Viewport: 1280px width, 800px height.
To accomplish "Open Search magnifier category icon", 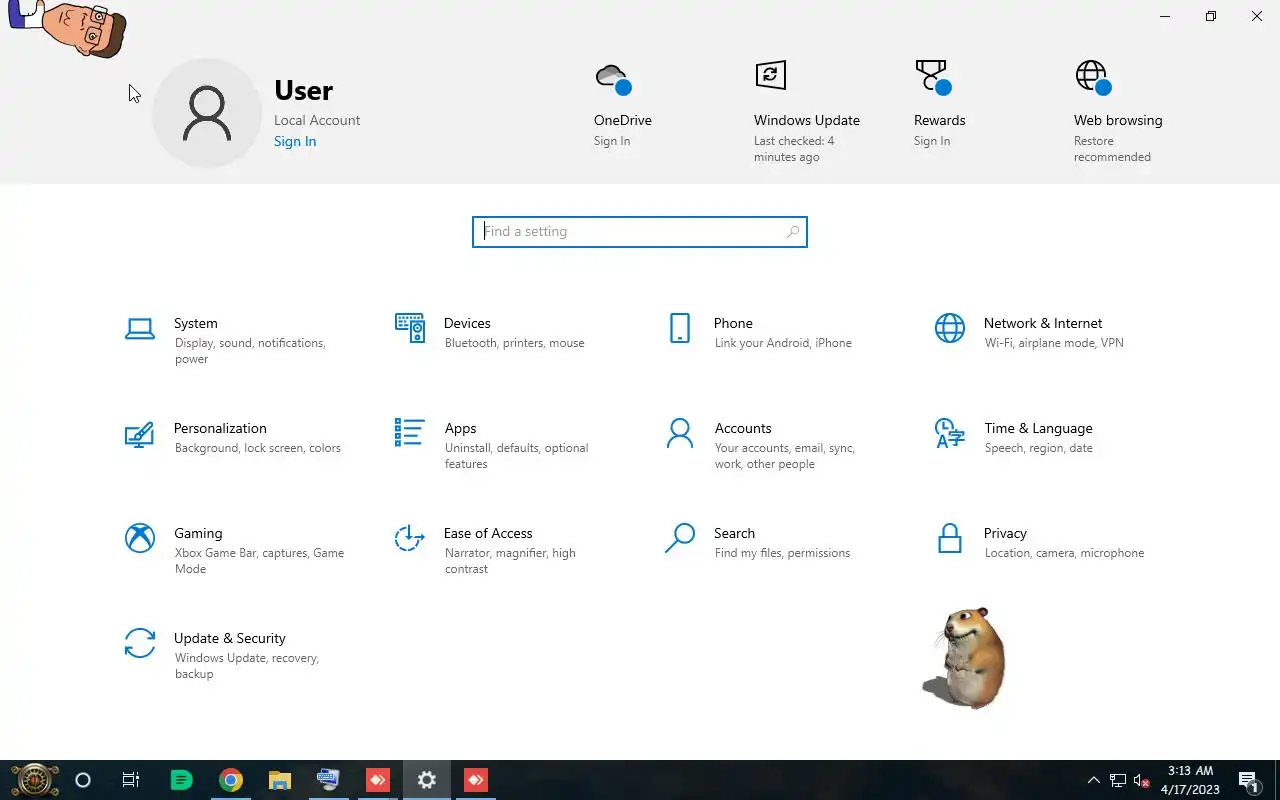I will (x=680, y=538).
